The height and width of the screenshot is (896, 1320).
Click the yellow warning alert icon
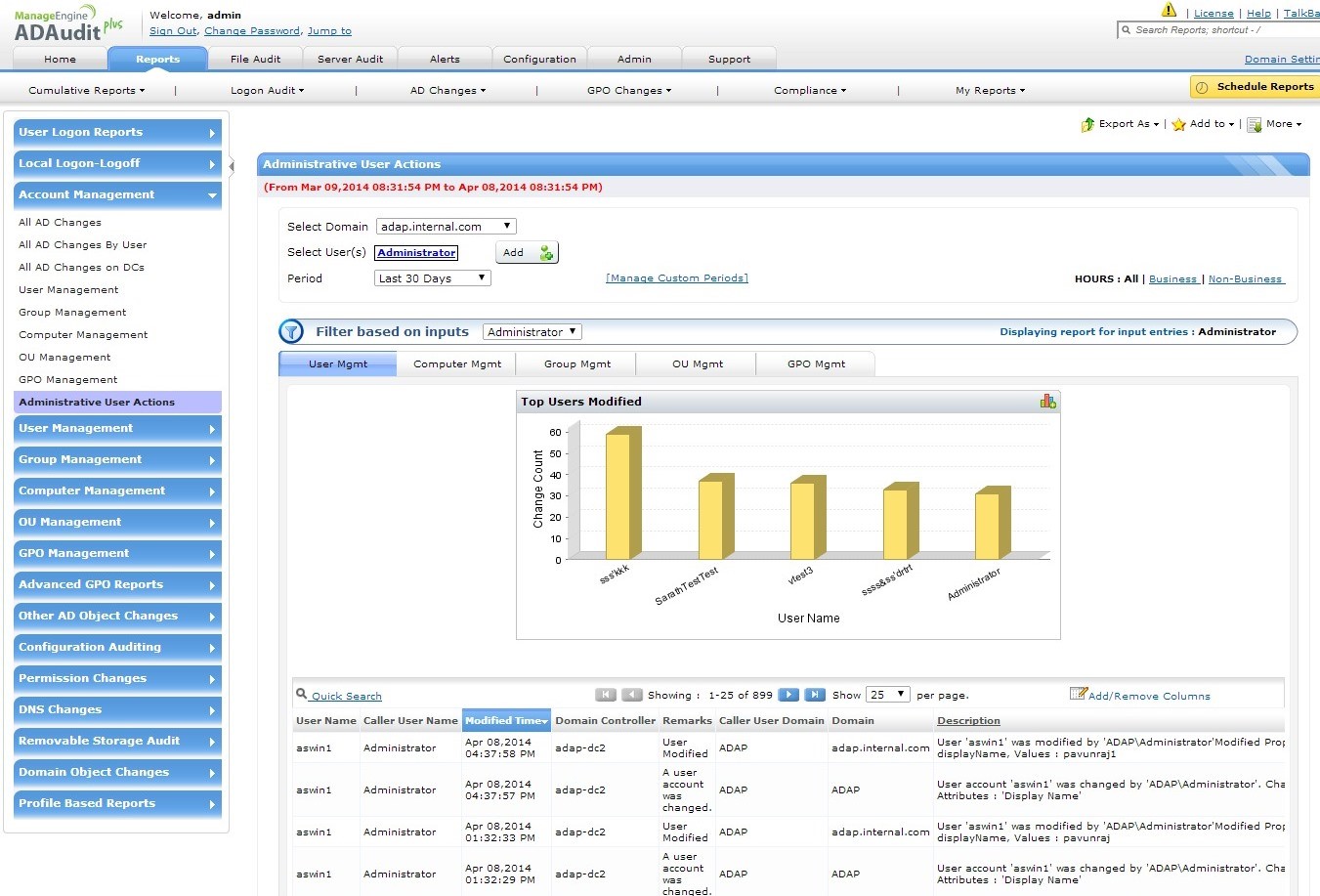tap(1169, 11)
